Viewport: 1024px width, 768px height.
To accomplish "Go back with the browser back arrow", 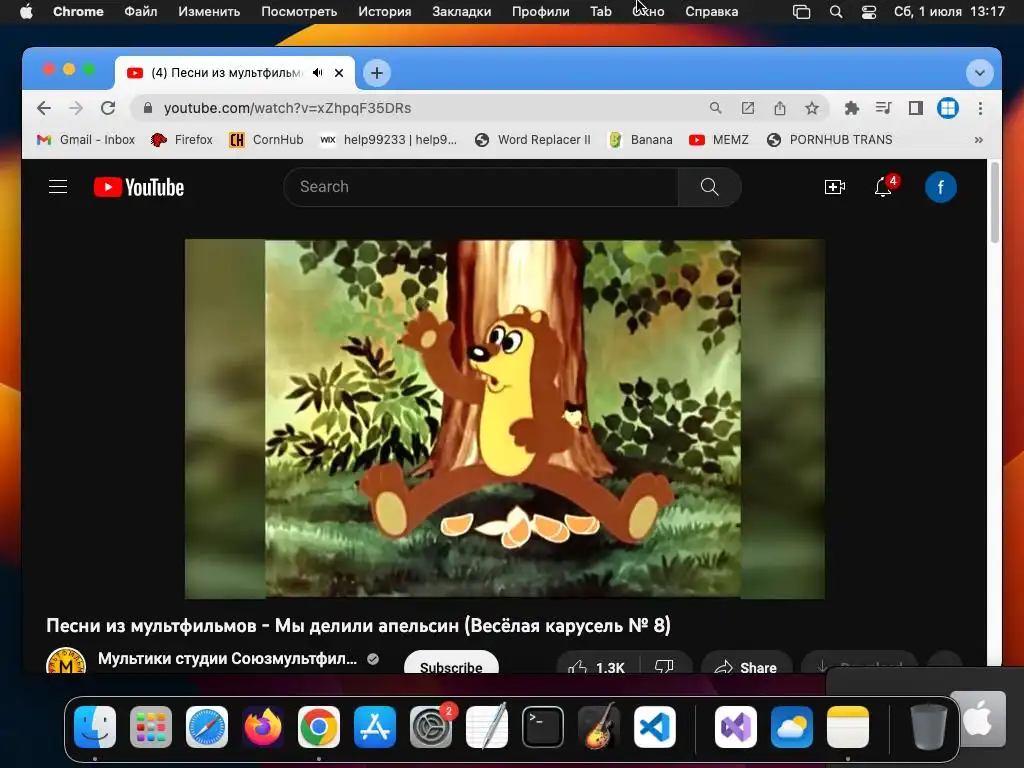I will point(44,108).
